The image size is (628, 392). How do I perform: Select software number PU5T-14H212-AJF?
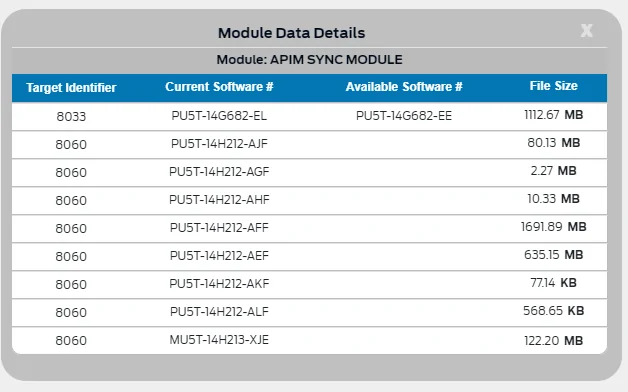pyautogui.click(x=219, y=144)
